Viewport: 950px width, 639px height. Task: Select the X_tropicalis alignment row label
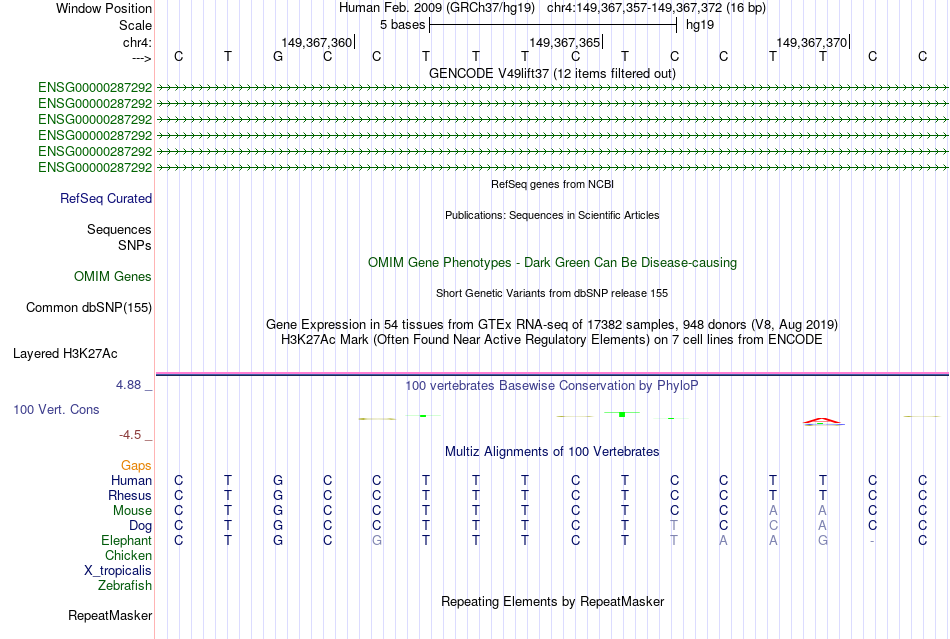coord(118,571)
